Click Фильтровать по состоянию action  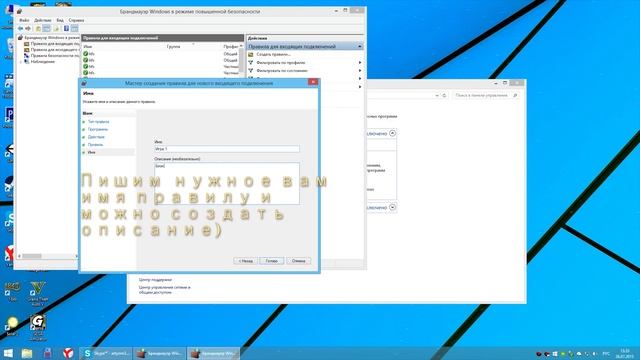click(282, 71)
